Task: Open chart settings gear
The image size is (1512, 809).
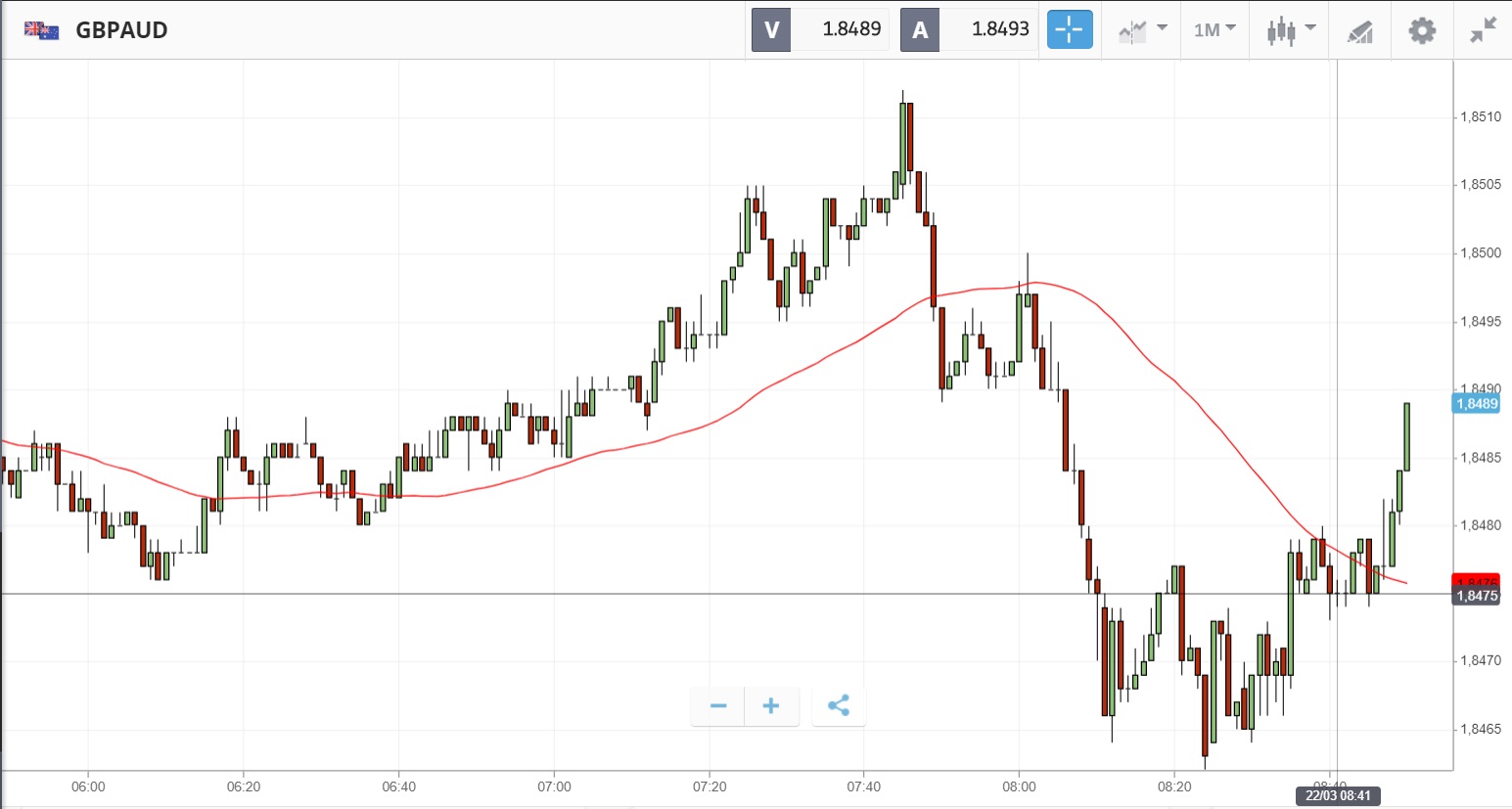Action: tap(1422, 30)
